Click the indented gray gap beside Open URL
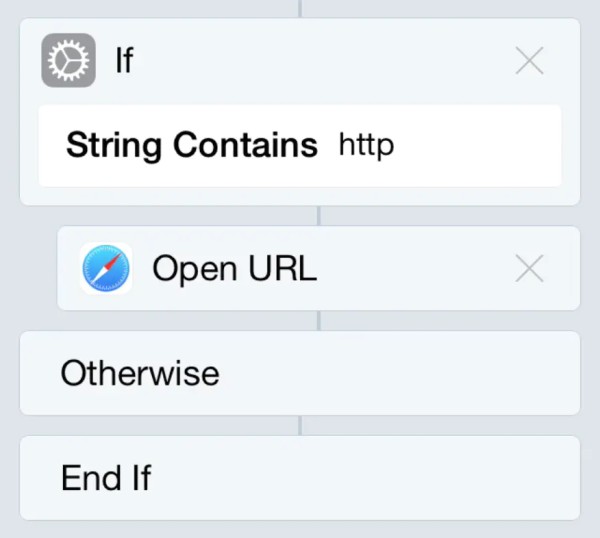Image resolution: width=600 pixels, height=538 pixels. (x=38, y=268)
